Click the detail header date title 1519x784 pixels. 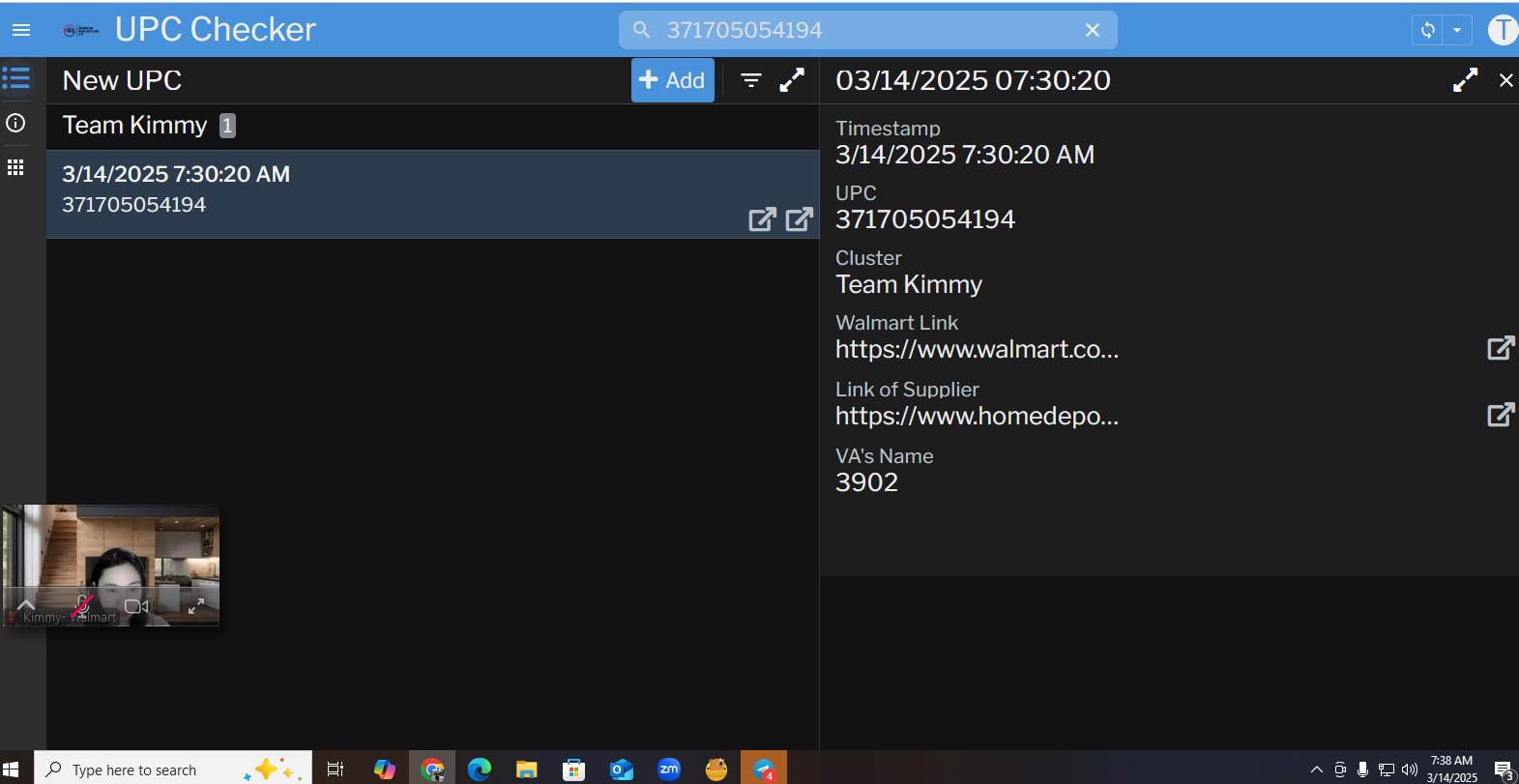click(x=973, y=80)
